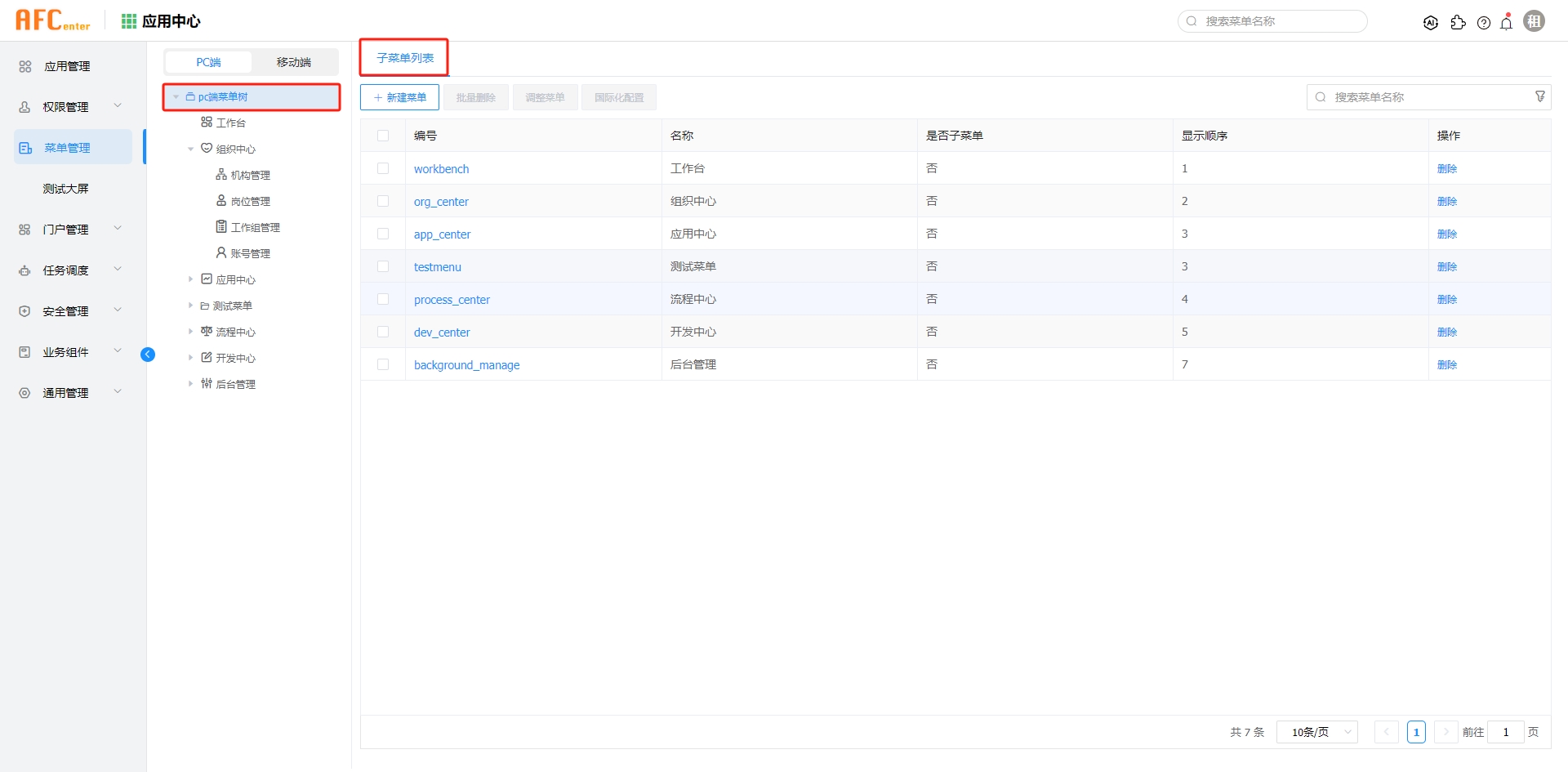Select the PC端 tab
Viewport: 1568px width, 772px height.
point(208,62)
